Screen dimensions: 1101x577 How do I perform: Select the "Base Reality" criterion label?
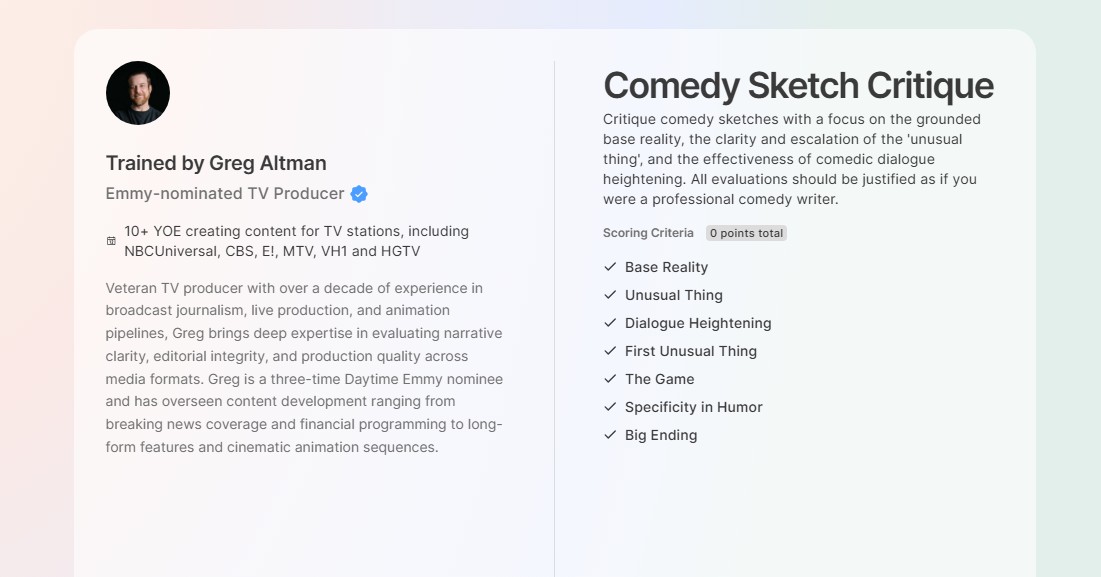point(666,267)
